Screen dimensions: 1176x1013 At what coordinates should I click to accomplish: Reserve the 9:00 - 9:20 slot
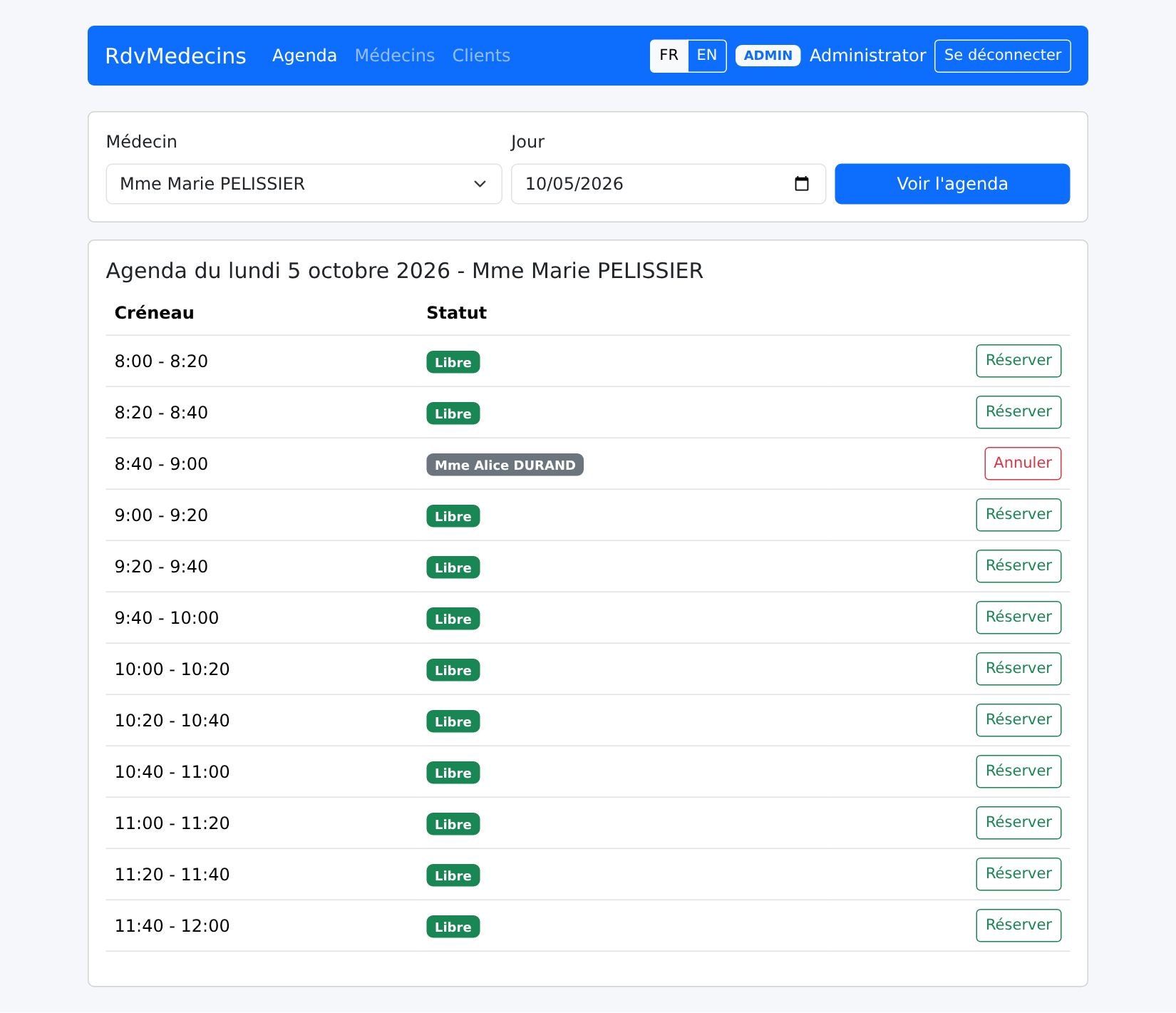1018,515
